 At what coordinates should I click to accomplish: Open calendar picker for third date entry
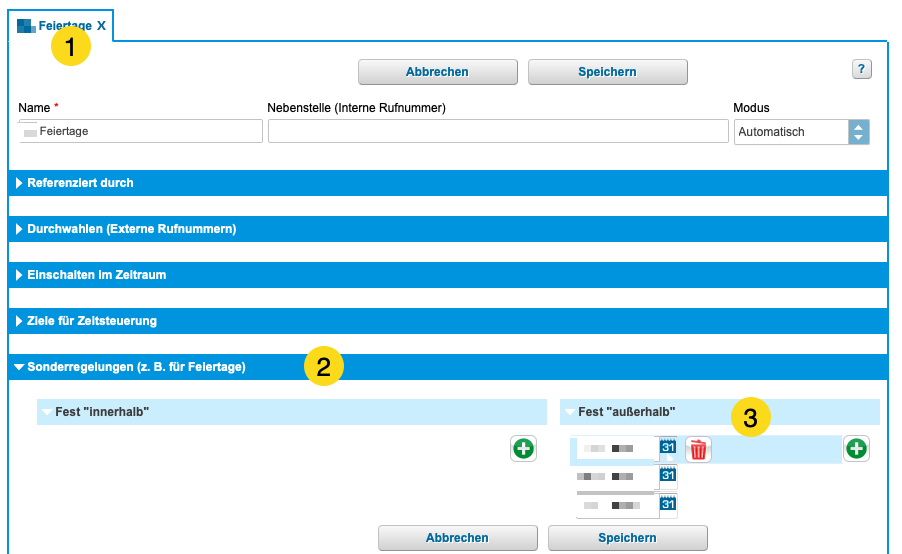coord(669,506)
